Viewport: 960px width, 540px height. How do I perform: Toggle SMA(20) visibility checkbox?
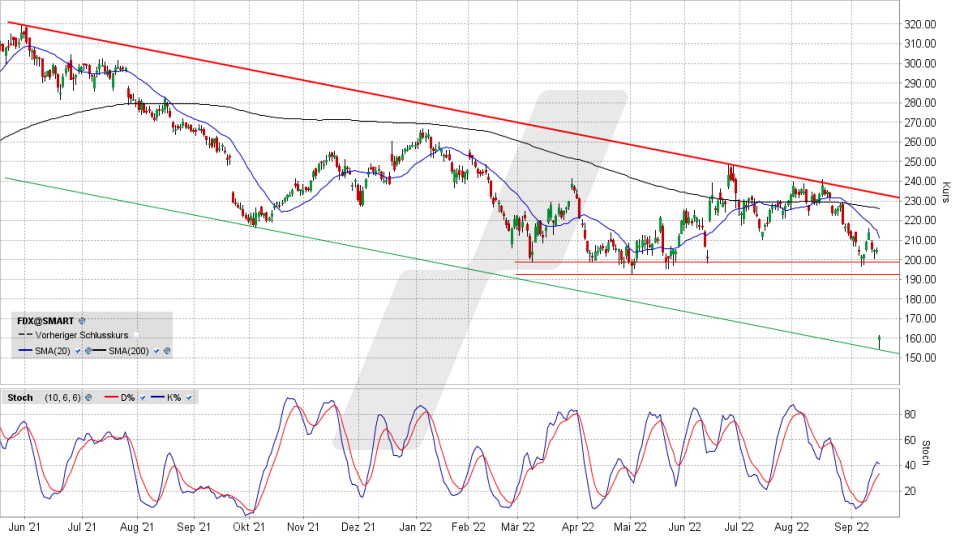click(x=78, y=351)
